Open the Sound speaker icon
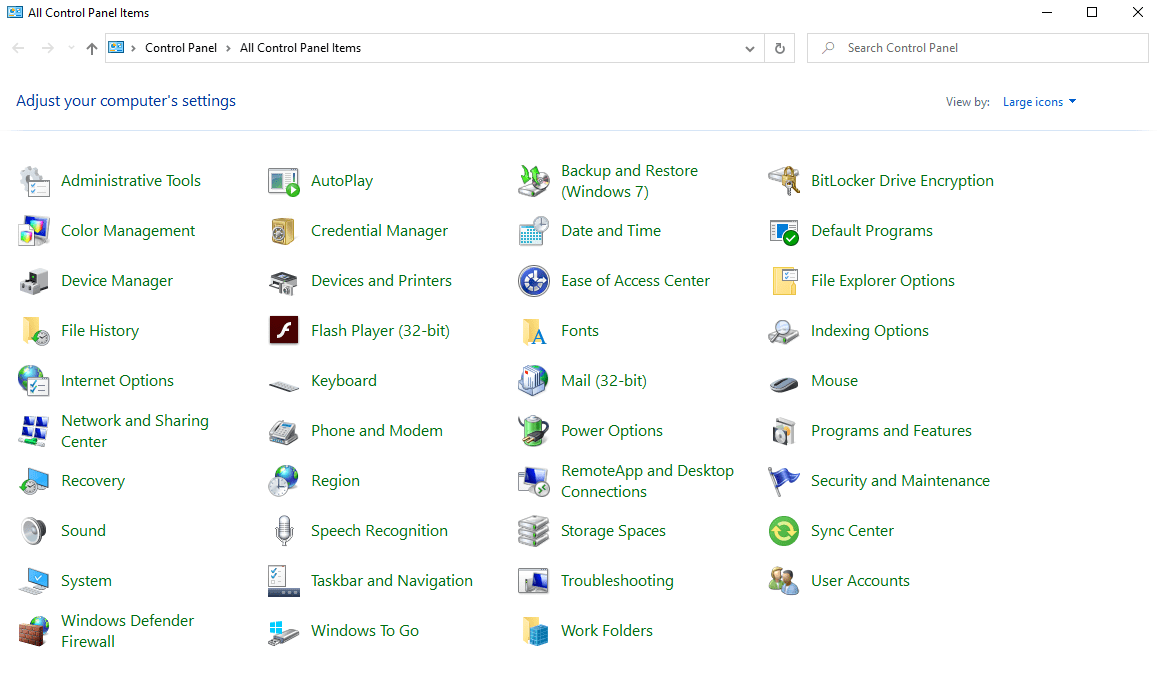 [x=34, y=531]
